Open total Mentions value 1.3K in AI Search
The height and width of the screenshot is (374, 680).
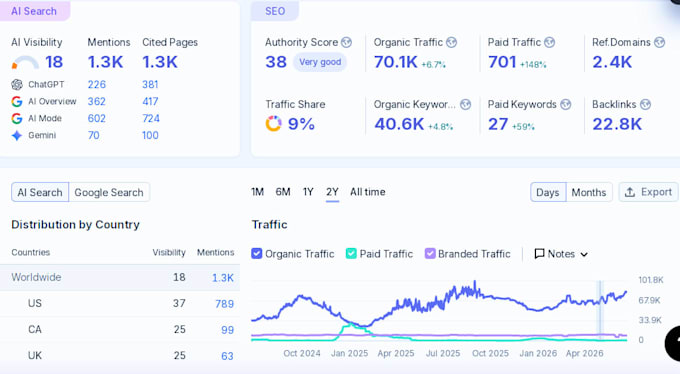point(105,62)
